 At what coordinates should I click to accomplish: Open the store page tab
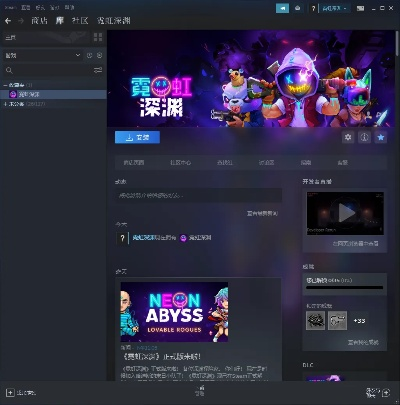[x=134, y=163]
